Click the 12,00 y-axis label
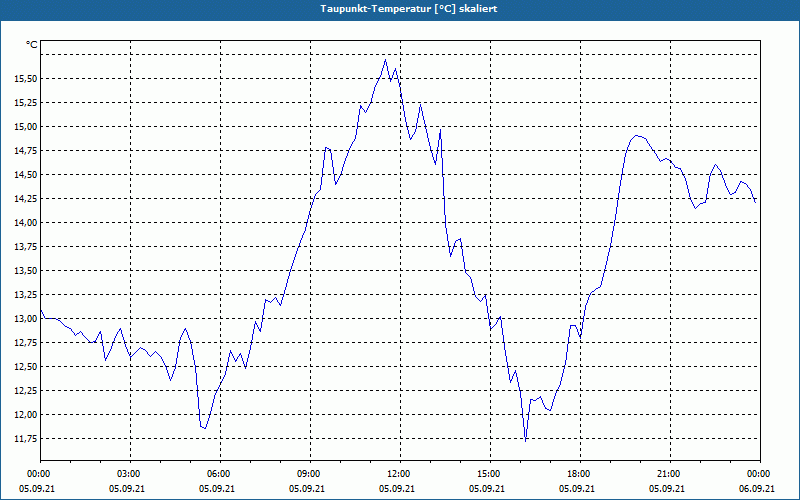The height and width of the screenshot is (500, 800). 24,414
